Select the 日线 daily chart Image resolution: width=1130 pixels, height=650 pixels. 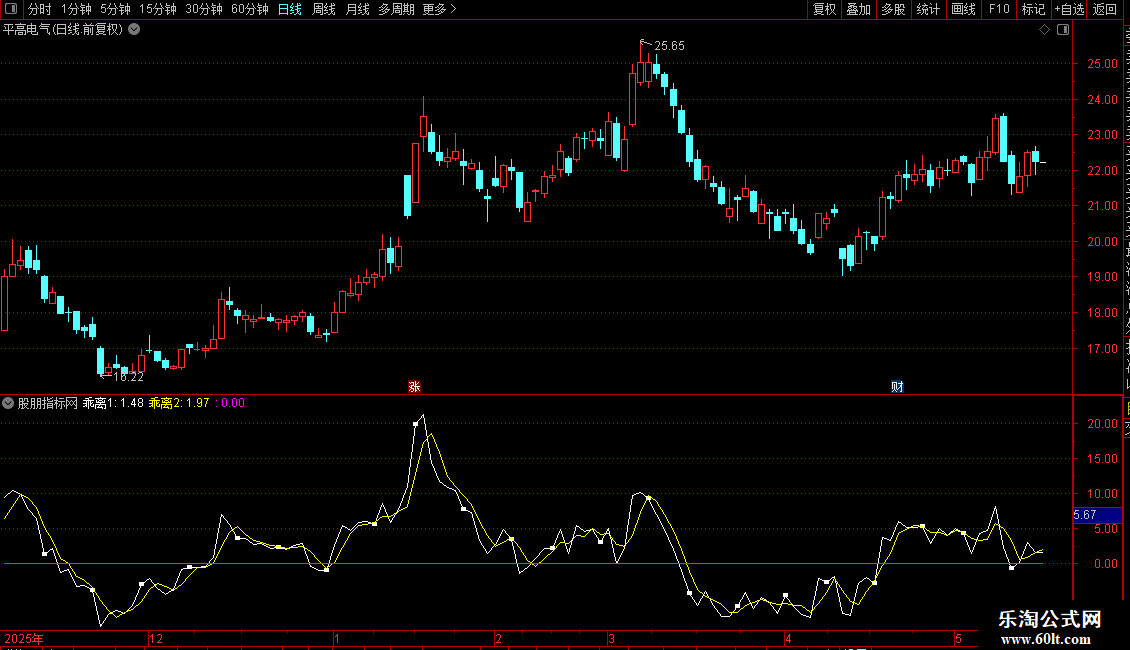pyautogui.click(x=290, y=9)
